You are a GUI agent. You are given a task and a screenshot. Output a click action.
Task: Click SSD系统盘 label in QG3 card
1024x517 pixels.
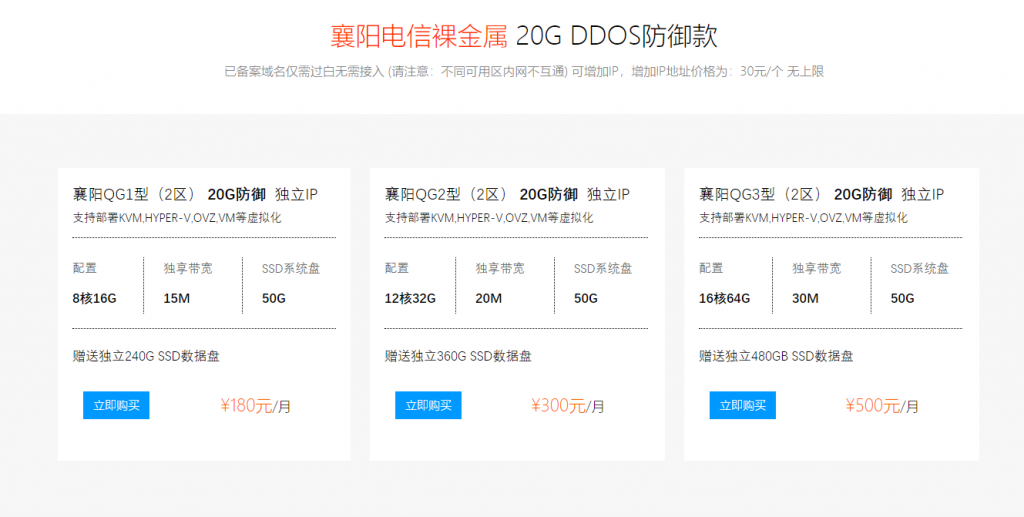tap(920, 268)
